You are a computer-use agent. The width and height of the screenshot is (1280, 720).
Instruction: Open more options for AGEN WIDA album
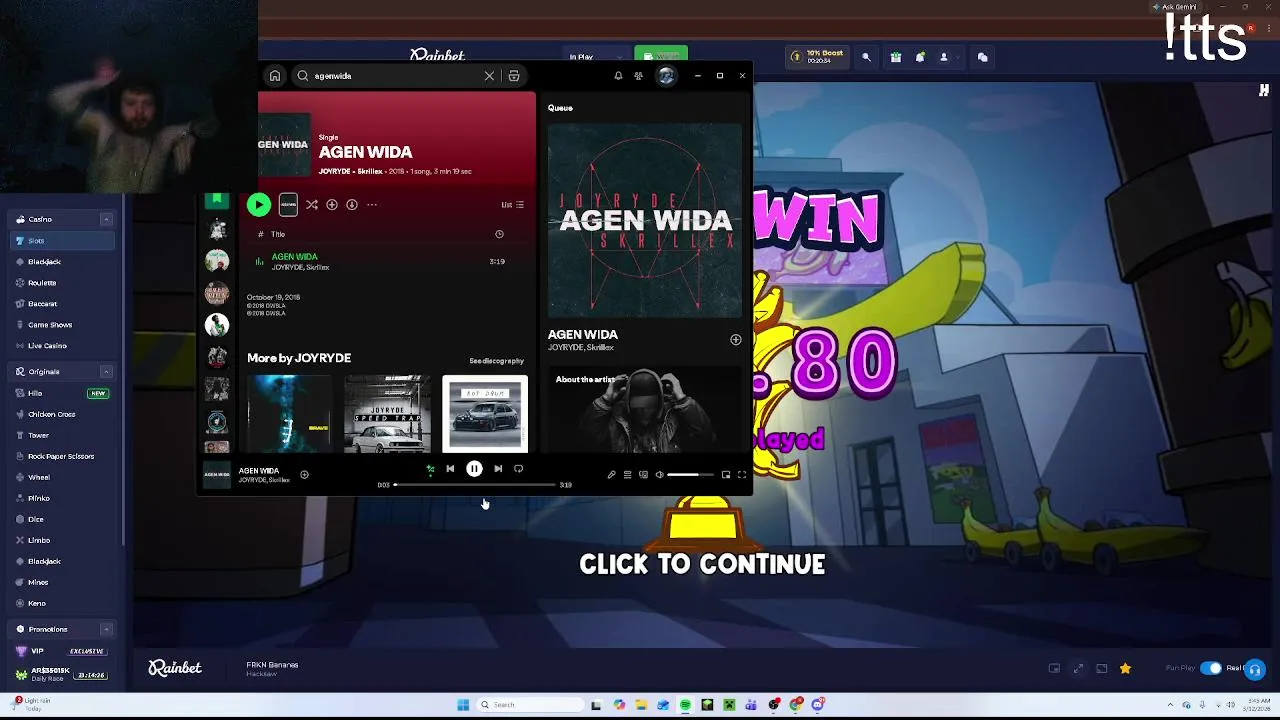tap(372, 205)
